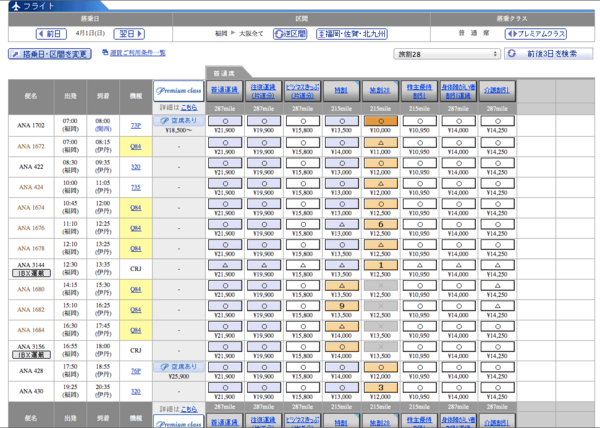
Task: Click 特割 column header in top header row
Action: (x=341, y=90)
